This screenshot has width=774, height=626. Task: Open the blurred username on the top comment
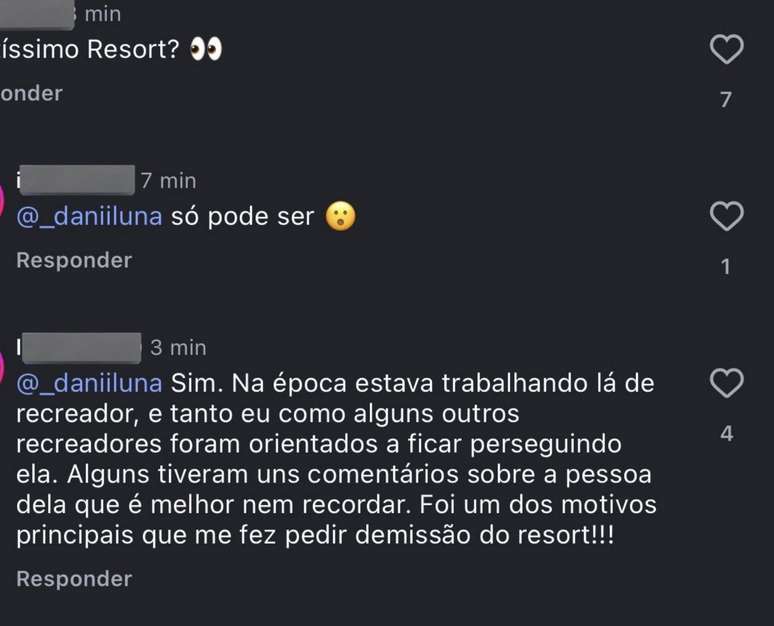tap(37, 15)
